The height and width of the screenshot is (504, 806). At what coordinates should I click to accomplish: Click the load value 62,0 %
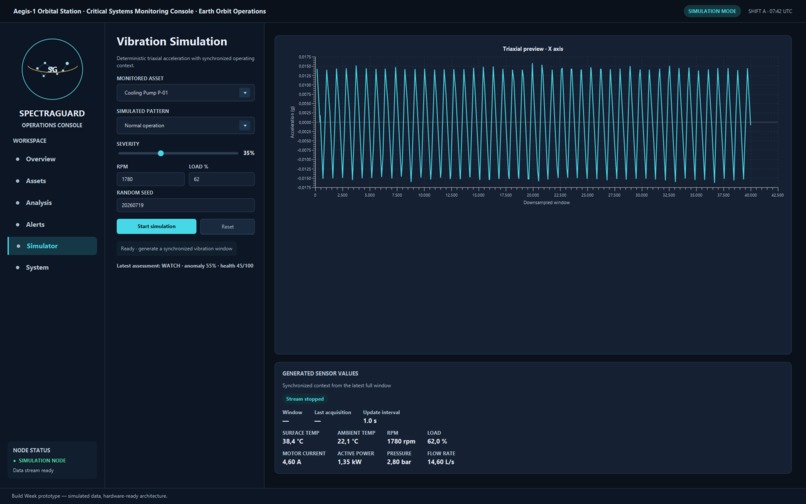point(437,441)
